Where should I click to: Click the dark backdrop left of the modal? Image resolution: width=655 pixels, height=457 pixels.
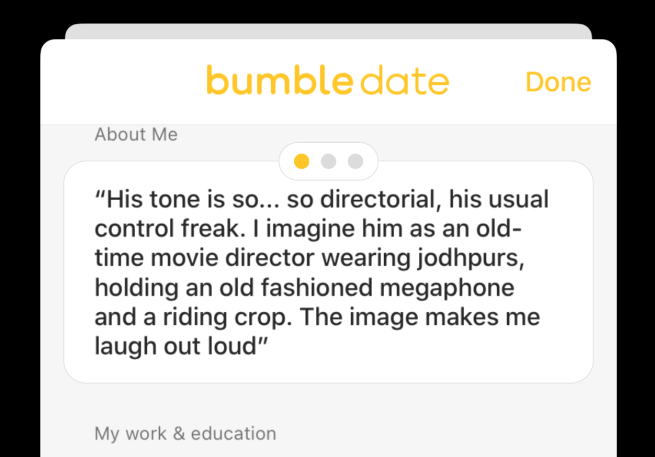pos(19,250)
